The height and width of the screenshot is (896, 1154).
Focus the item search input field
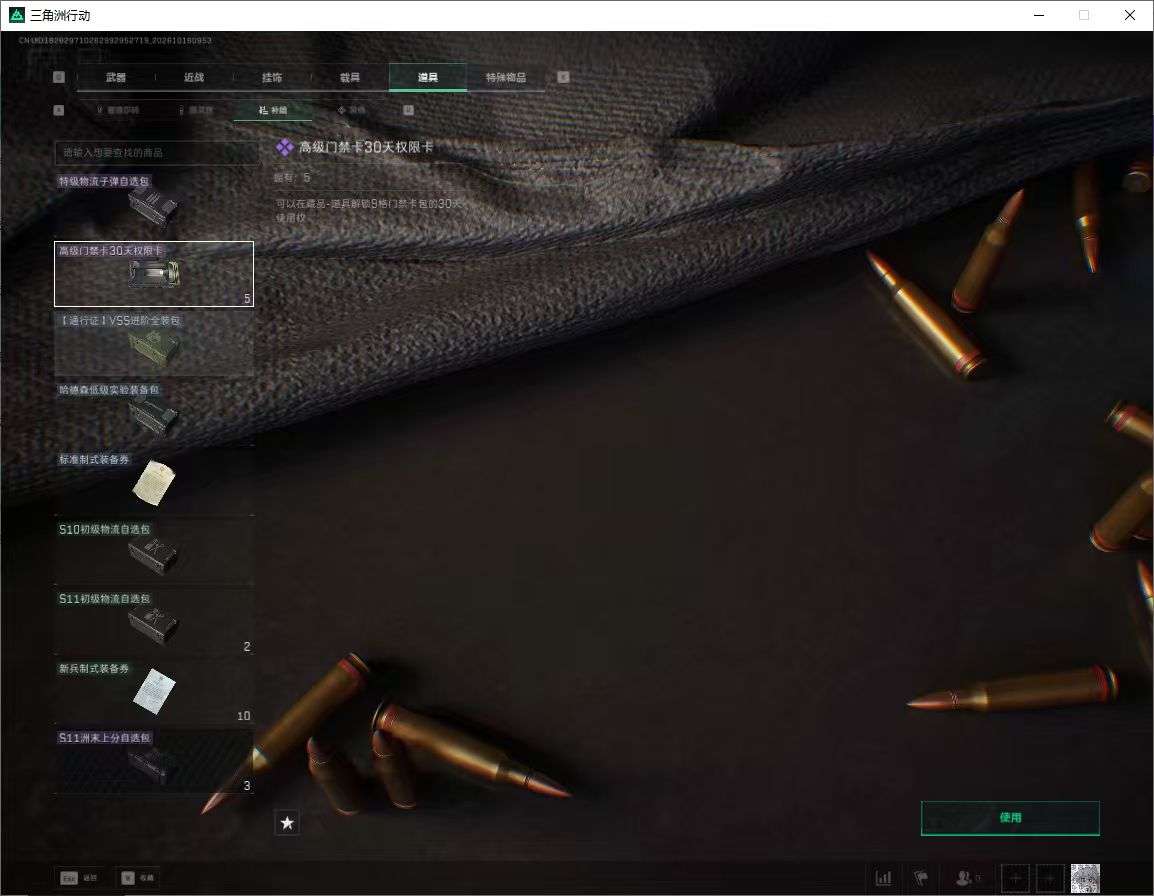[156, 152]
